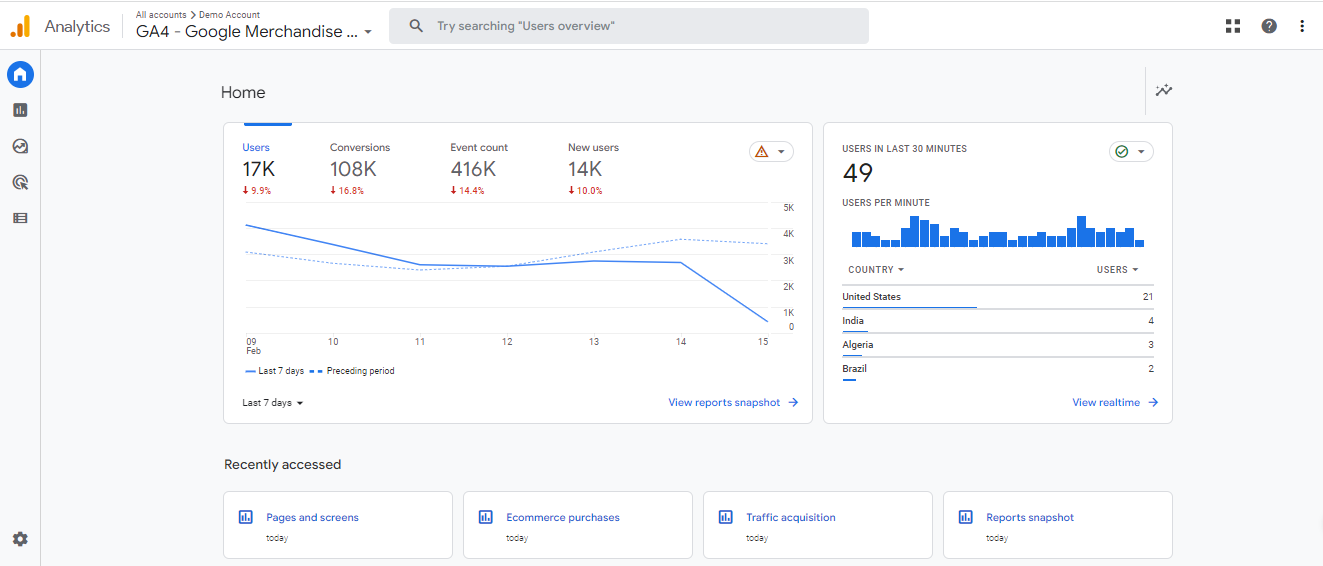Open the Last 7 days date dropdown
1323x566 pixels.
point(273,403)
